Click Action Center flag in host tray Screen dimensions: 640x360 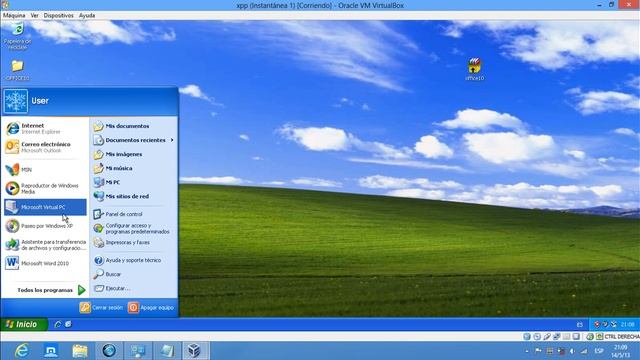pyautogui.click(x=538, y=351)
